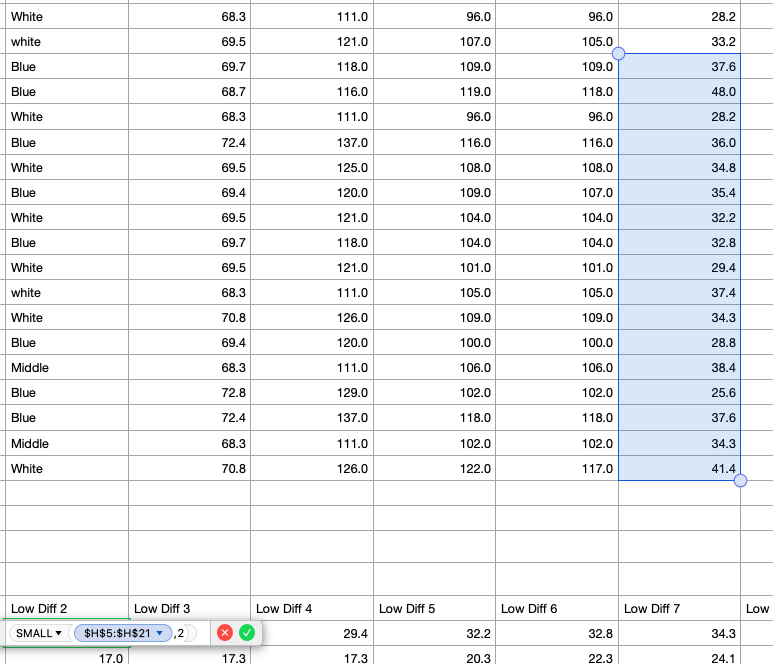Click the cell showing 48.0

(679, 92)
